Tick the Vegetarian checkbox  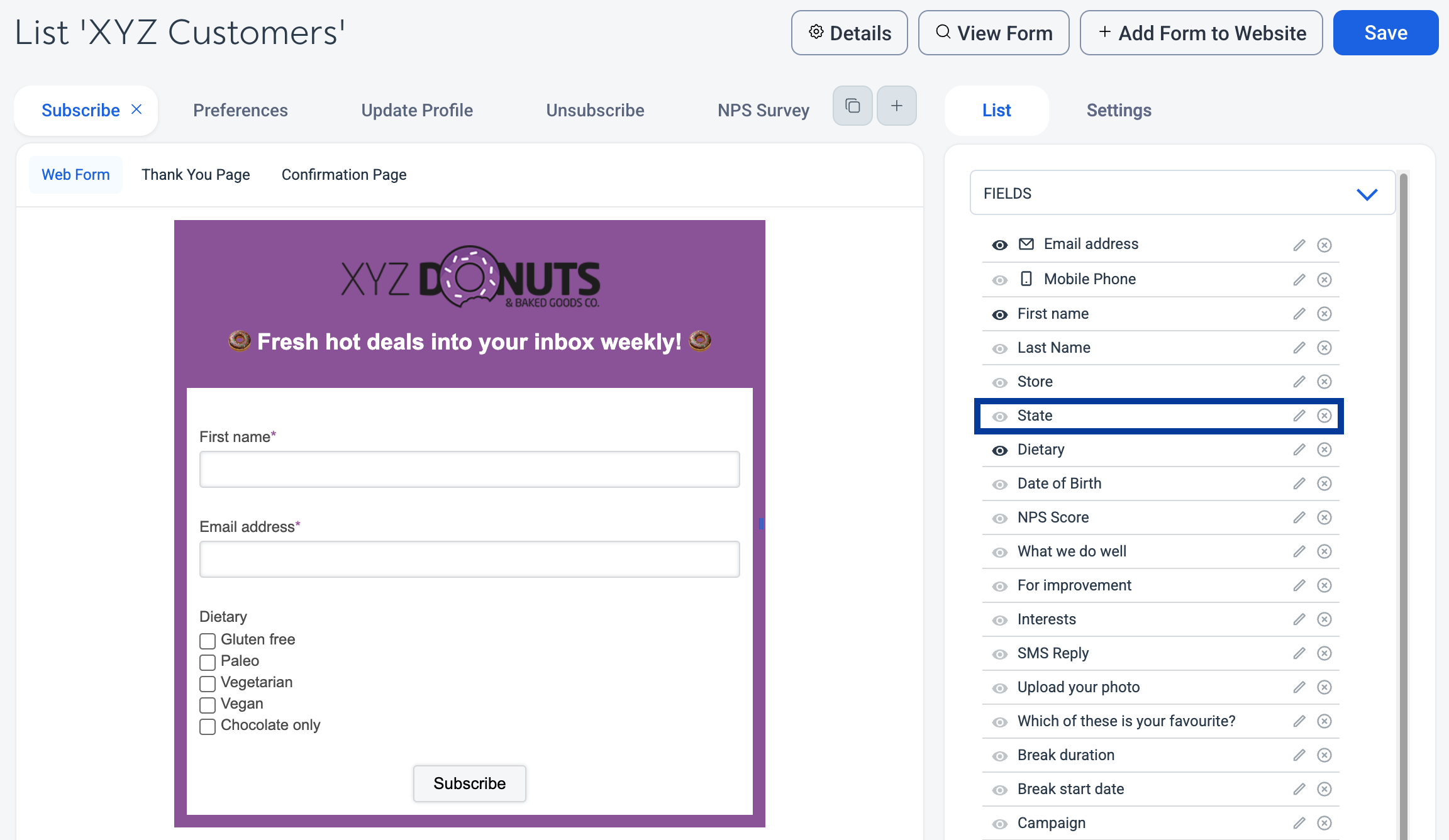pyautogui.click(x=208, y=683)
